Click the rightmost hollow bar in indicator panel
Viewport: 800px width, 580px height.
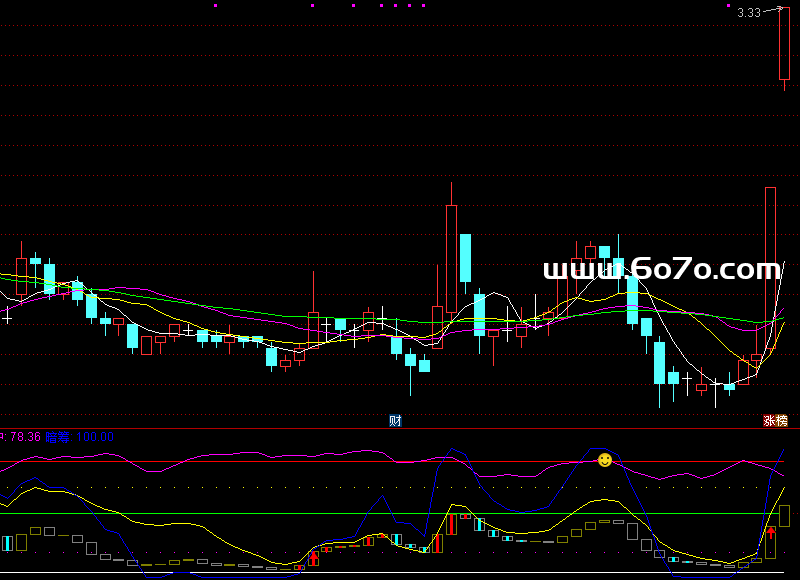(x=785, y=516)
